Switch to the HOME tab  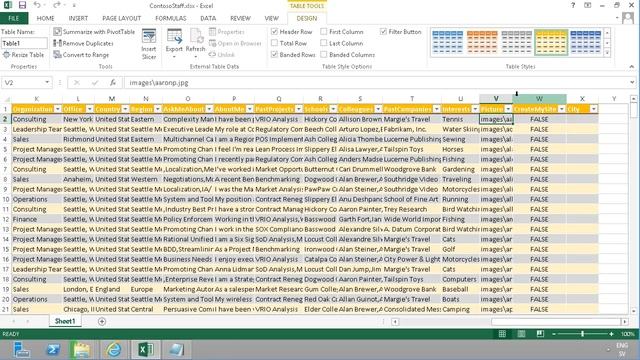[x=45, y=18]
